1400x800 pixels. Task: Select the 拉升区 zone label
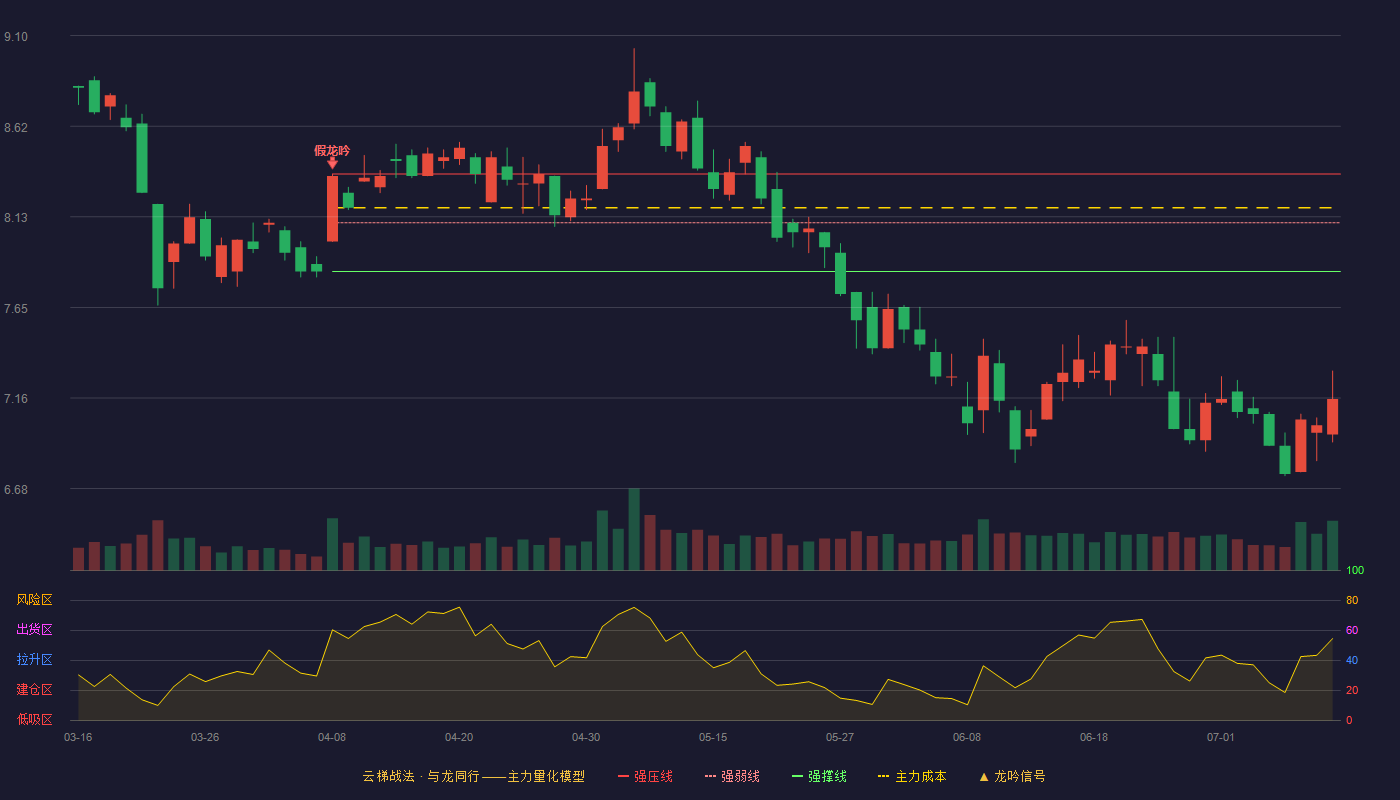tap(34, 660)
